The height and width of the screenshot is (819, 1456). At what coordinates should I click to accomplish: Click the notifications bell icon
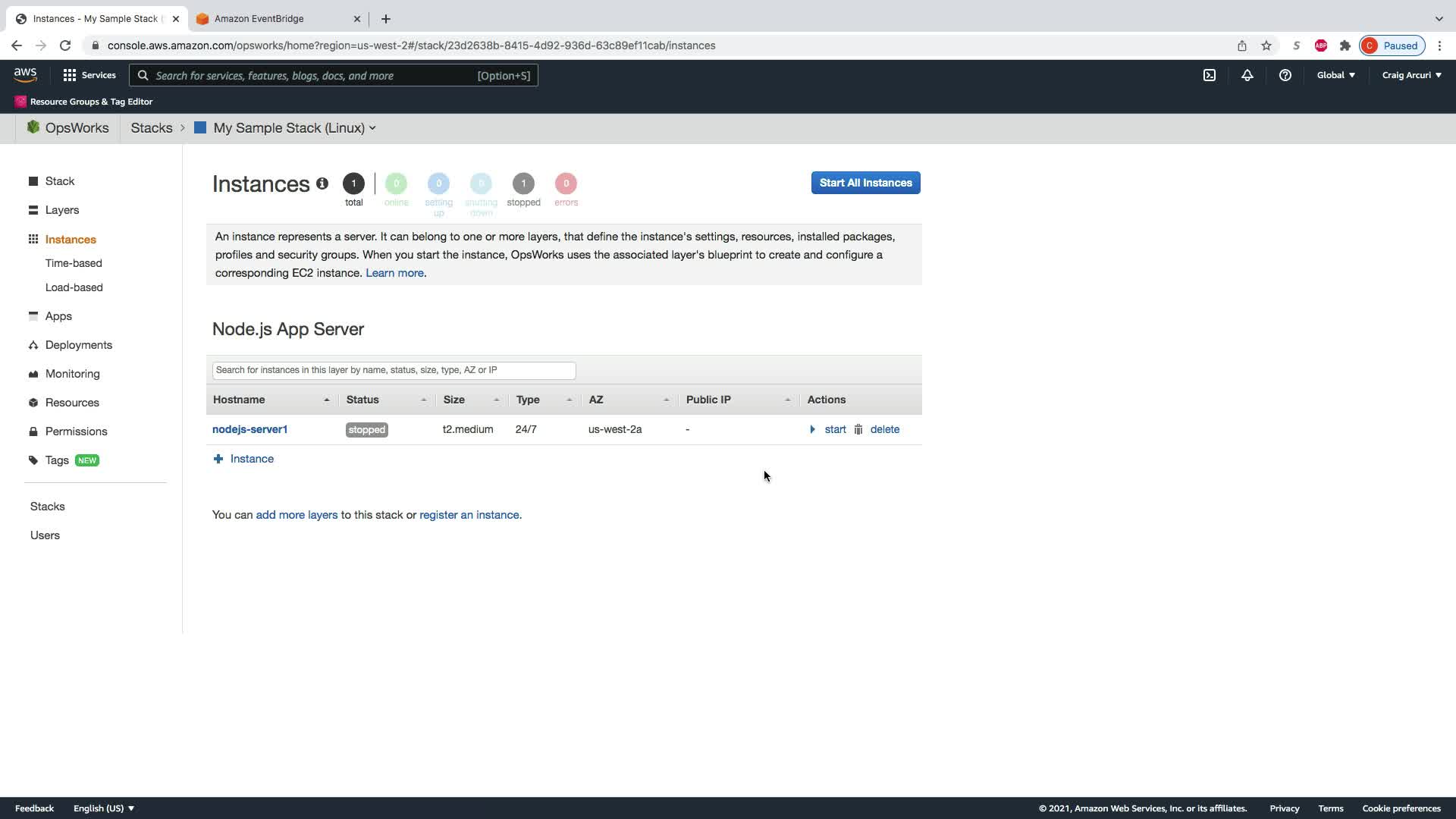(1247, 75)
